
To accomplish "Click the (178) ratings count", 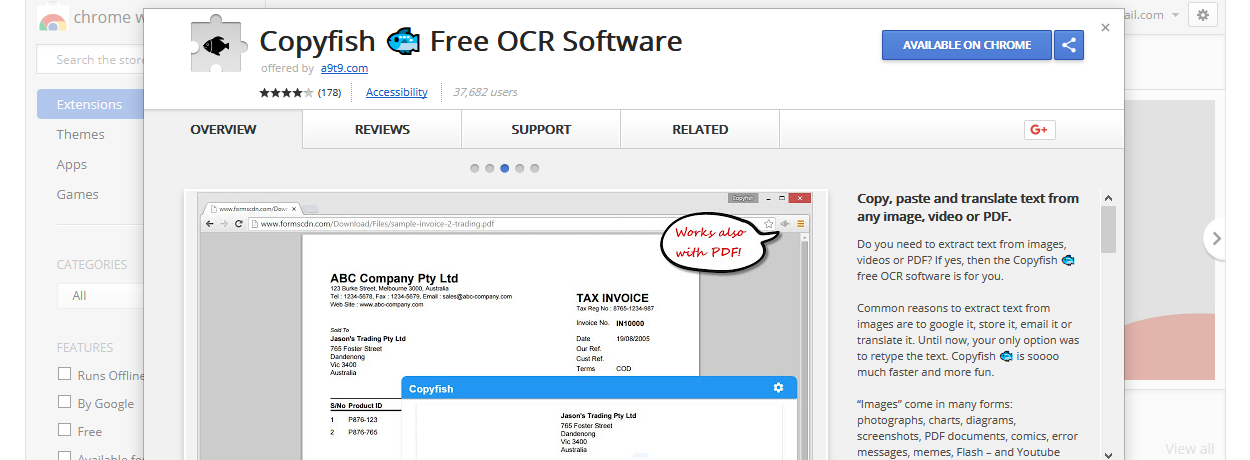I will point(330,92).
